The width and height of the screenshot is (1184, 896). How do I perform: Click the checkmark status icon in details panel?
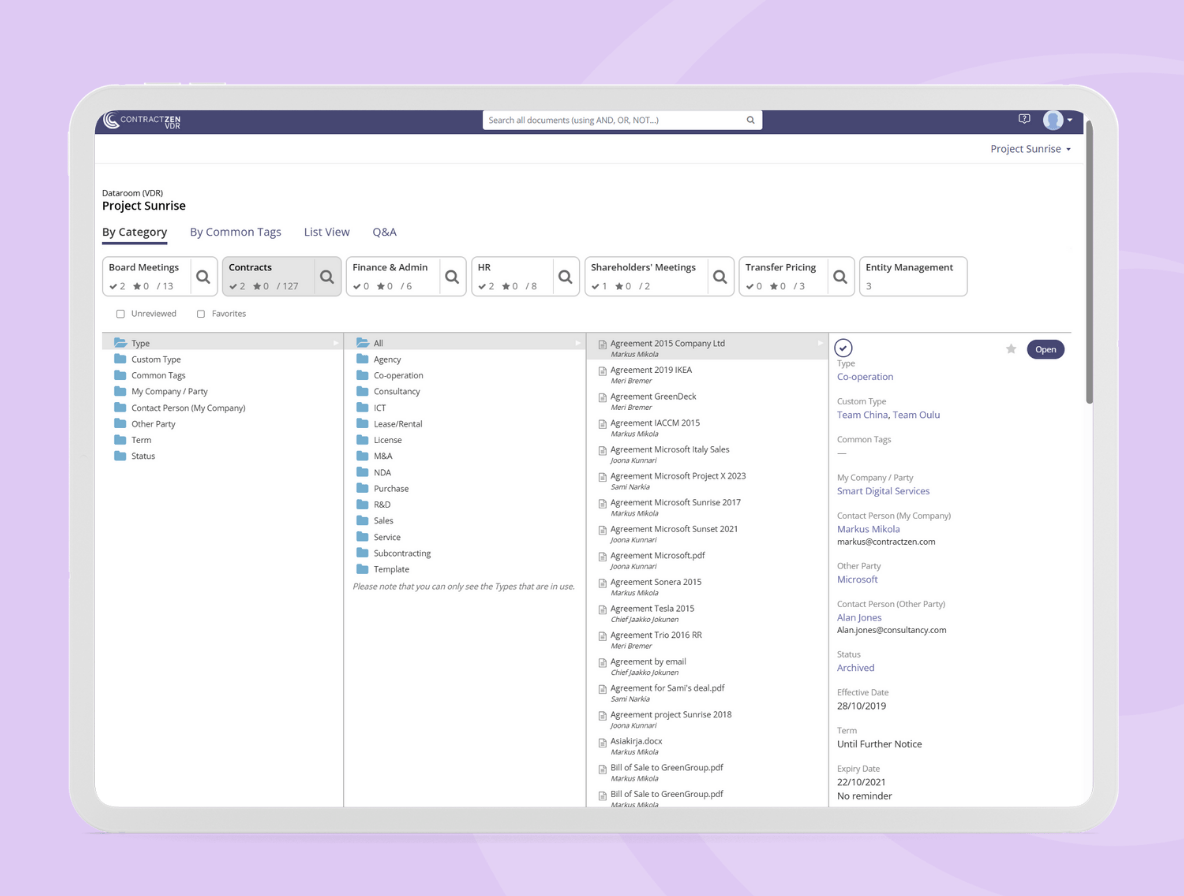843,347
